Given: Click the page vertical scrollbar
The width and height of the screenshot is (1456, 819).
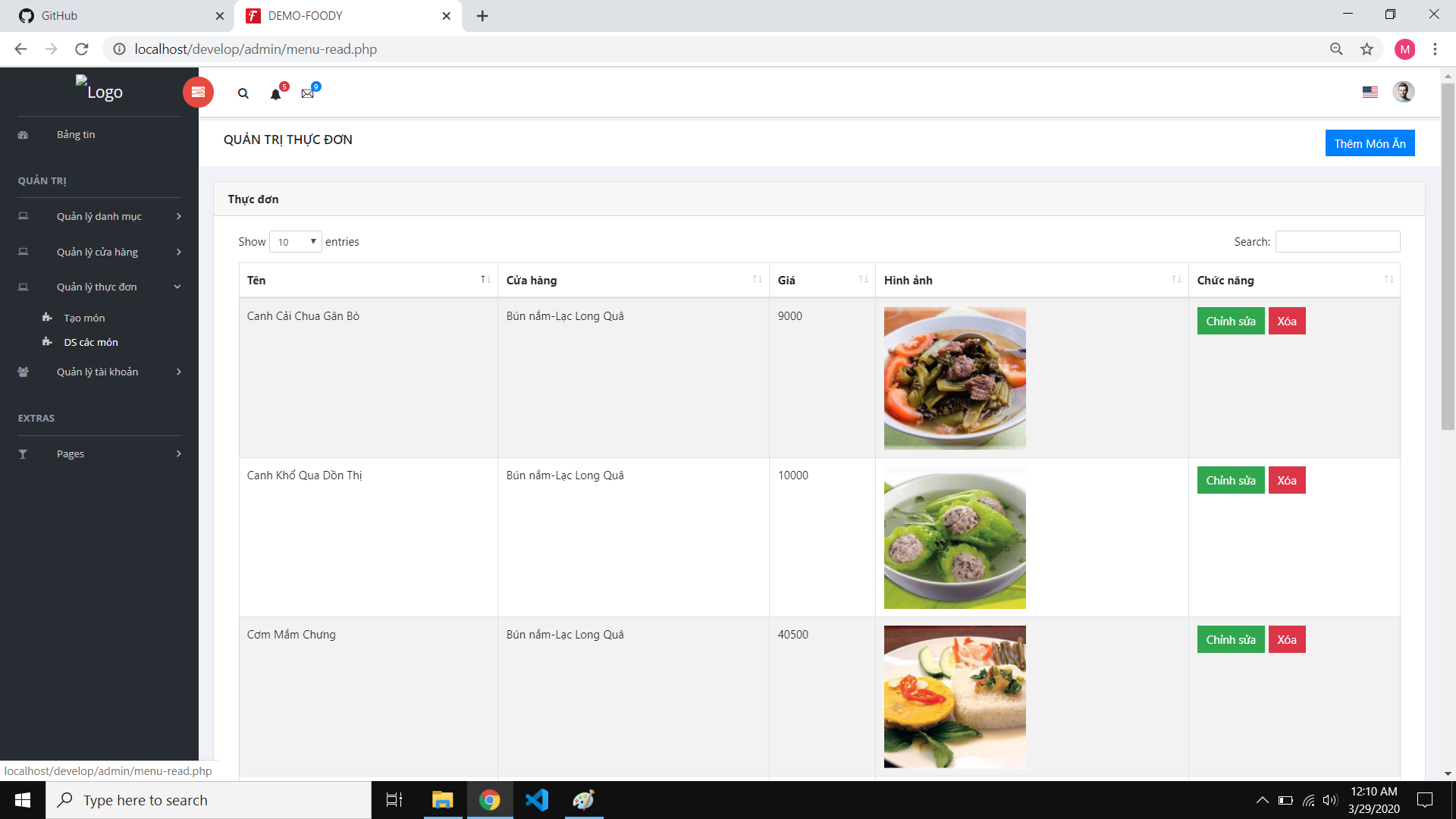Looking at the screenshot, I should (1448, 258).
